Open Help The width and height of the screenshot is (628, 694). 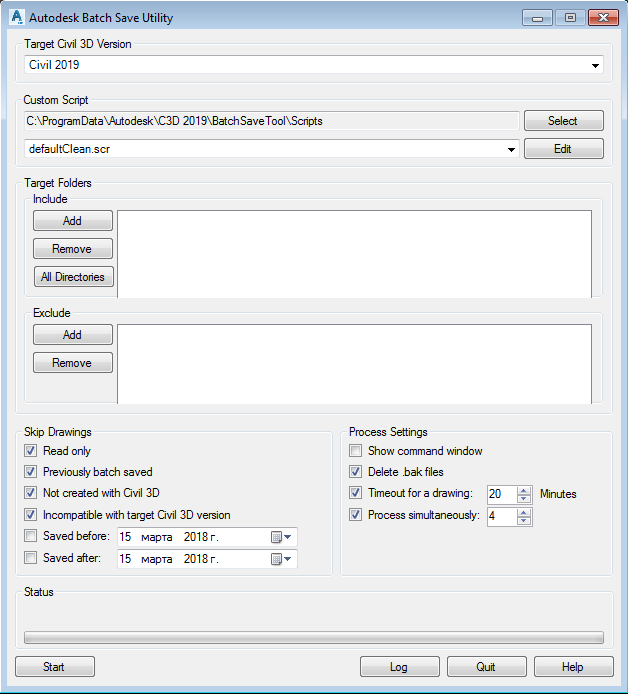coord(574,667)
